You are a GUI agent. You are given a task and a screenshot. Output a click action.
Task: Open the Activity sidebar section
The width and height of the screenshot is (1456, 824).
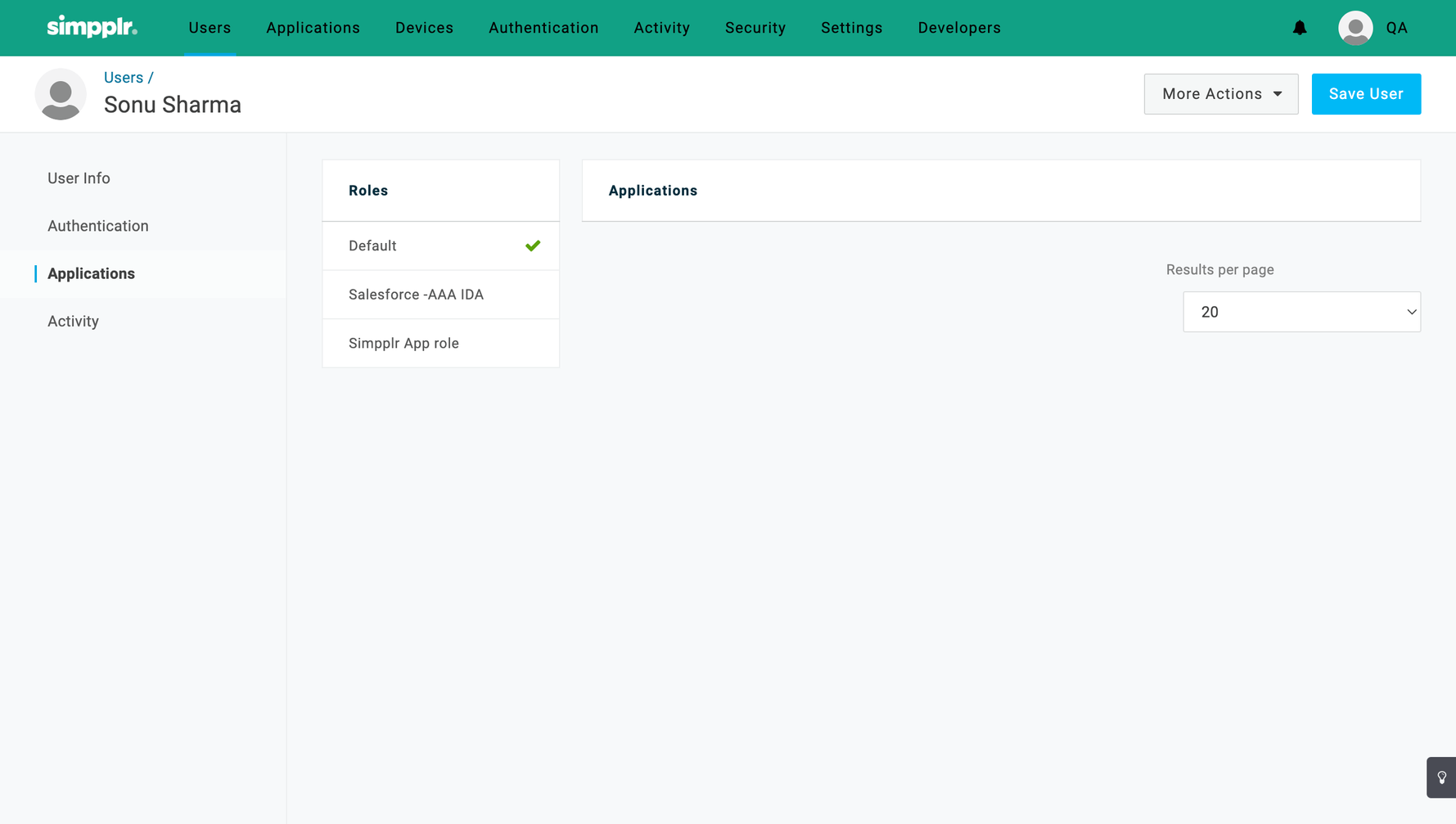pos(73,322)
